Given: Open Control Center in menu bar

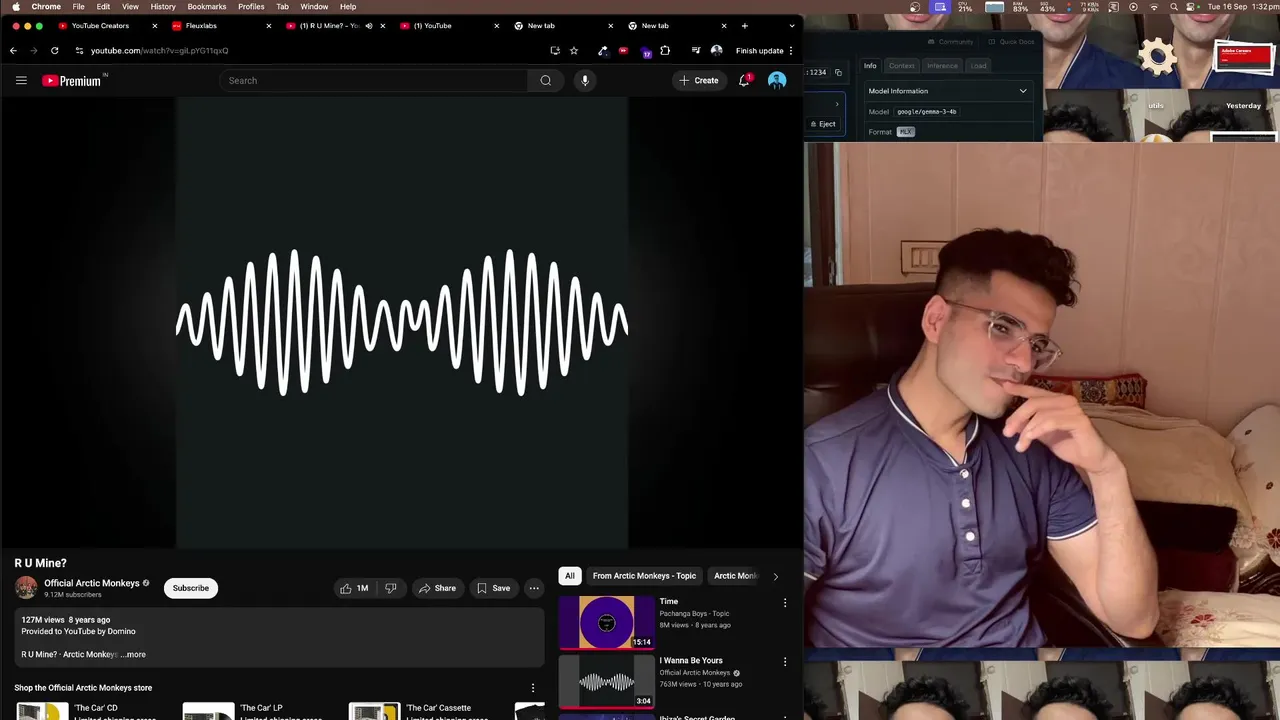Looking at the screenshot, I should pyautogui.click(x=1191, y=6).
